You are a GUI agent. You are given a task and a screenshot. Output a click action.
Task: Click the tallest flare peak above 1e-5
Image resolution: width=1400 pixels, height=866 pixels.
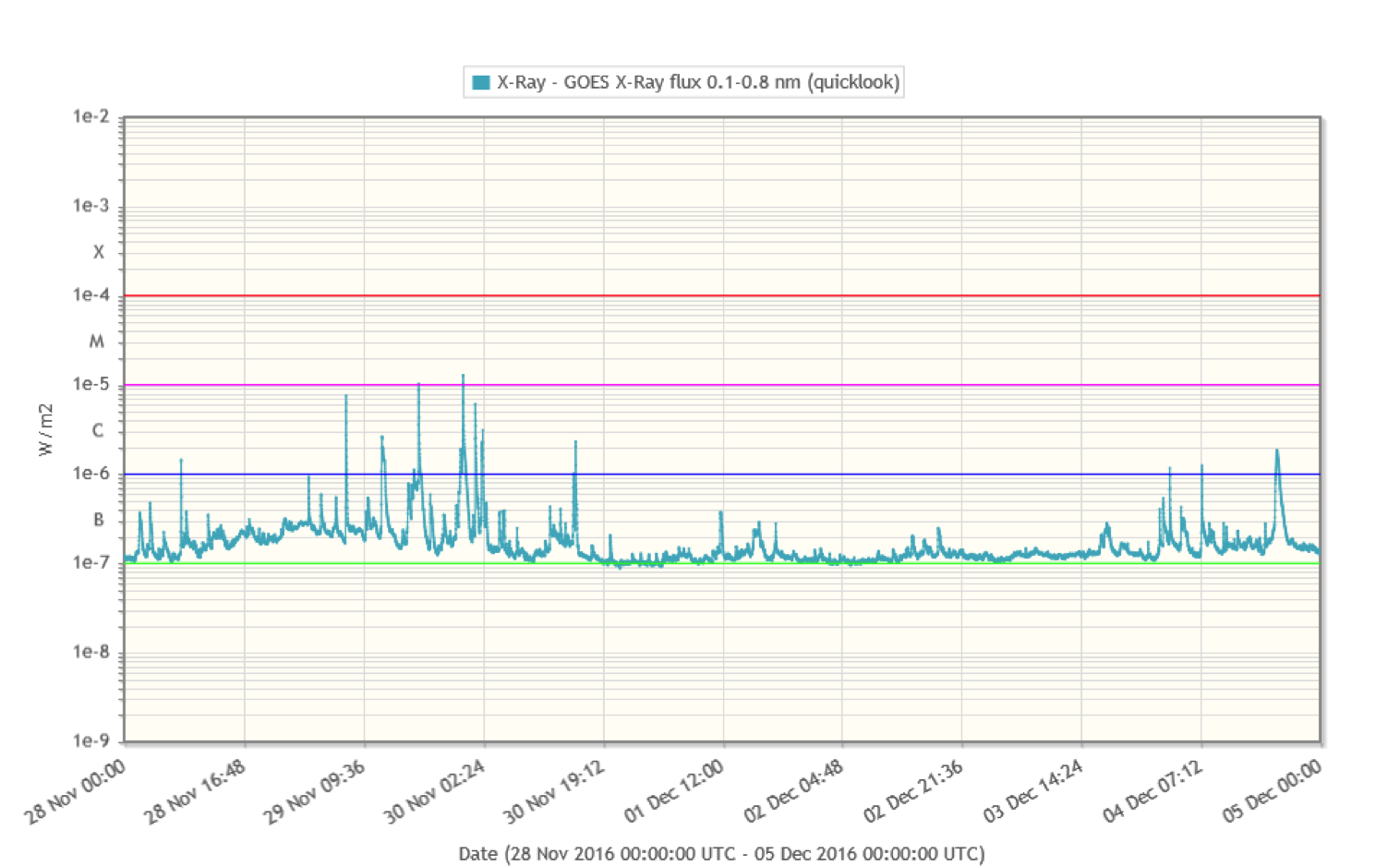pyautogui.click(x=464, y=377)
